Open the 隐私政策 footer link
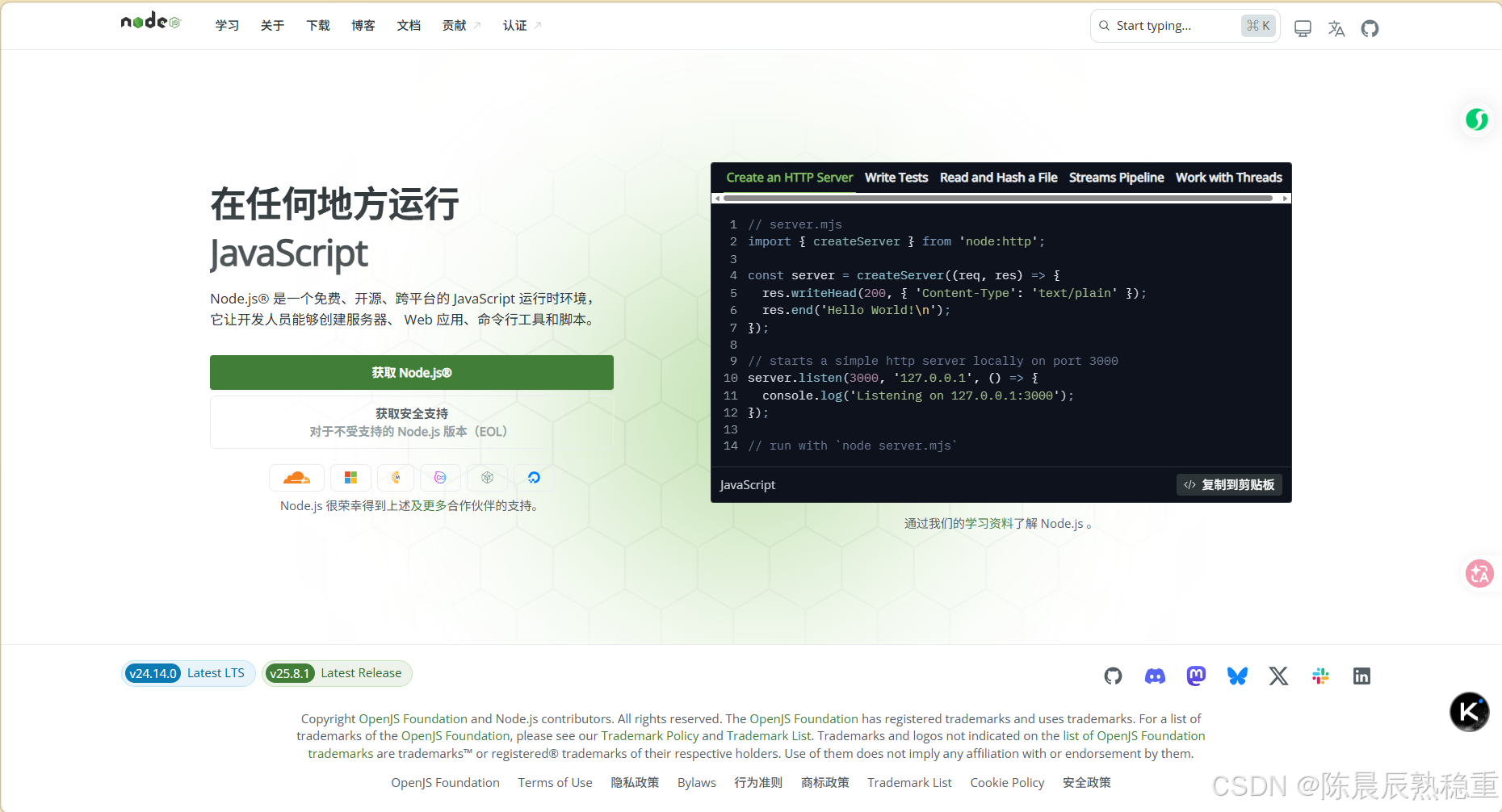 635,783
